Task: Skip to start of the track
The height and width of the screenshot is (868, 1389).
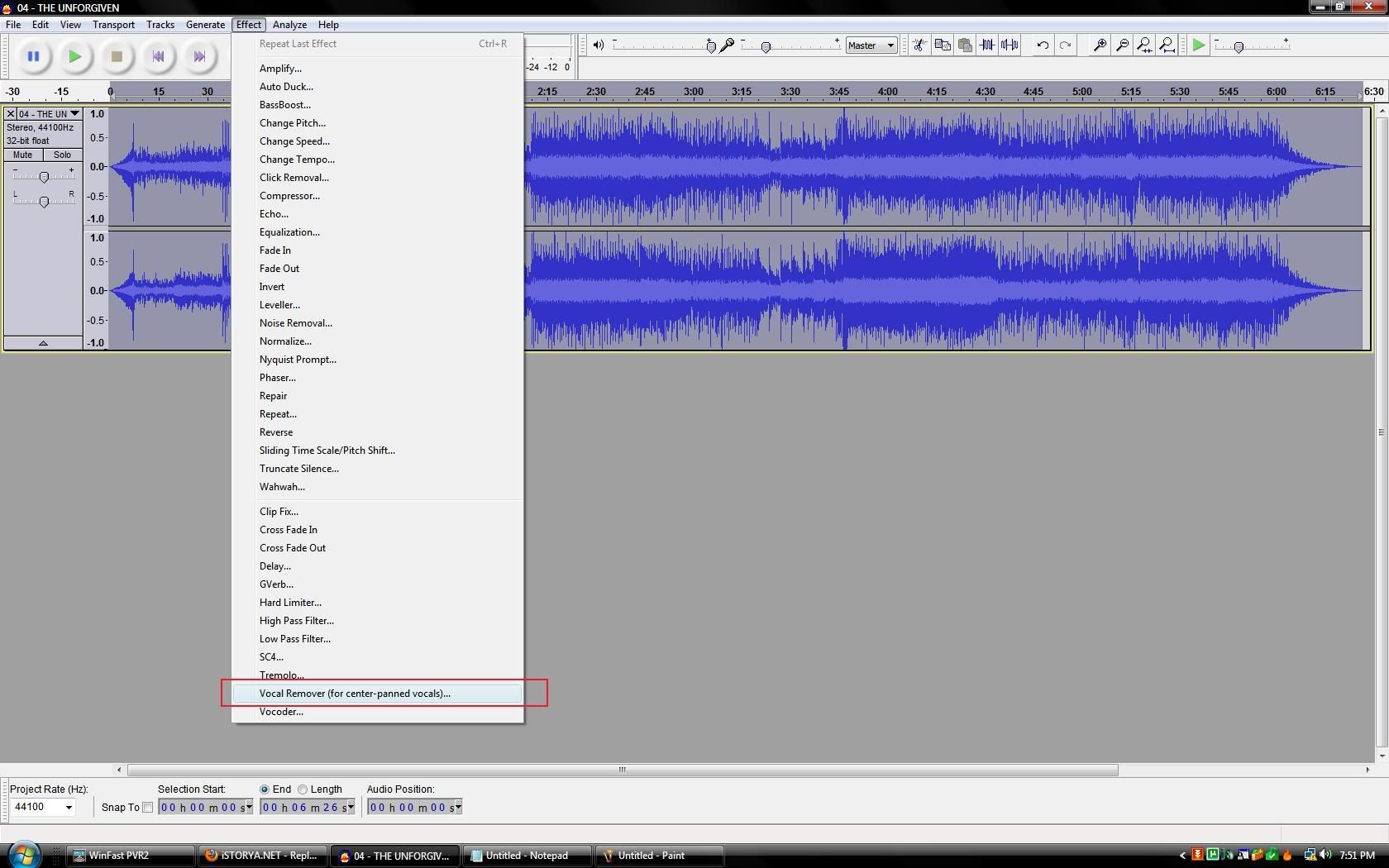Action: pyautogui.click(x=158, y=57)
